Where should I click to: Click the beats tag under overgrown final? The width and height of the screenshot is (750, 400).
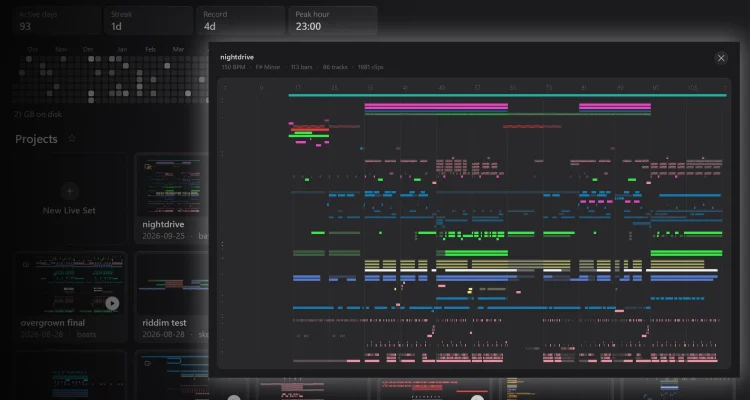[87, 334]
